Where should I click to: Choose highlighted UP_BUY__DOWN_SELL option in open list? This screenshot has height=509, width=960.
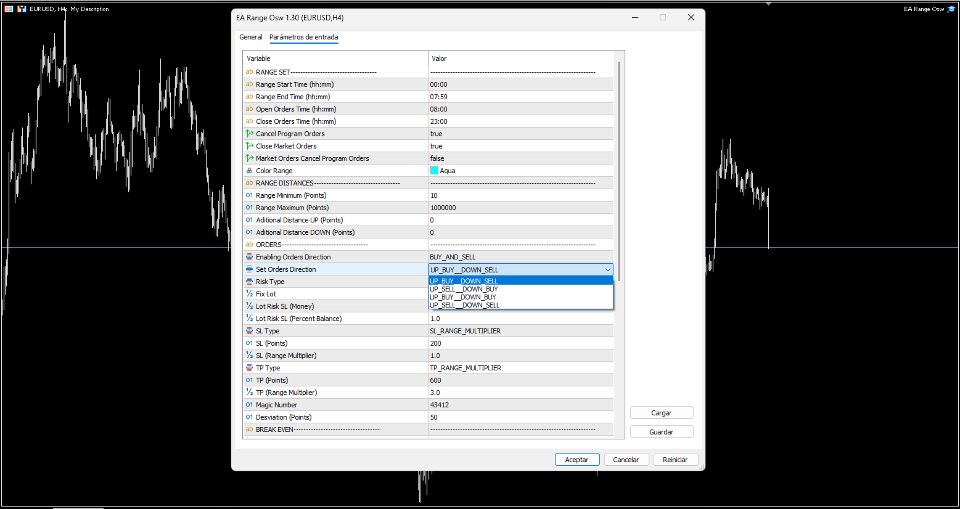pyautogui.click(x=520, y=281)
